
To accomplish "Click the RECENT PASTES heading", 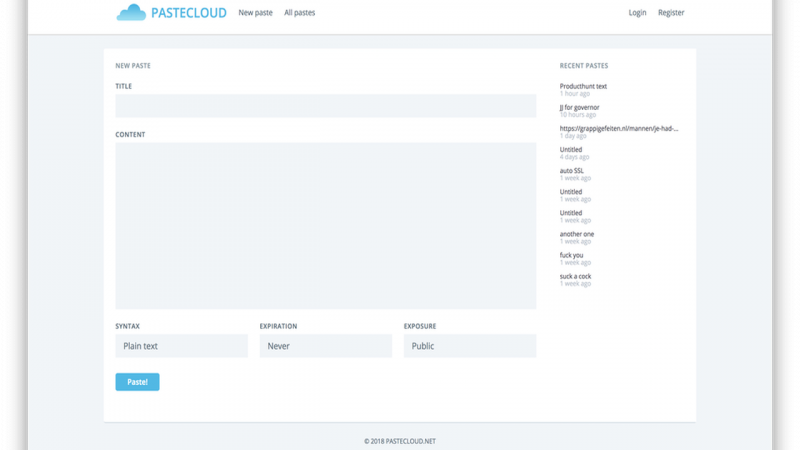I will [x=584, y=66].
